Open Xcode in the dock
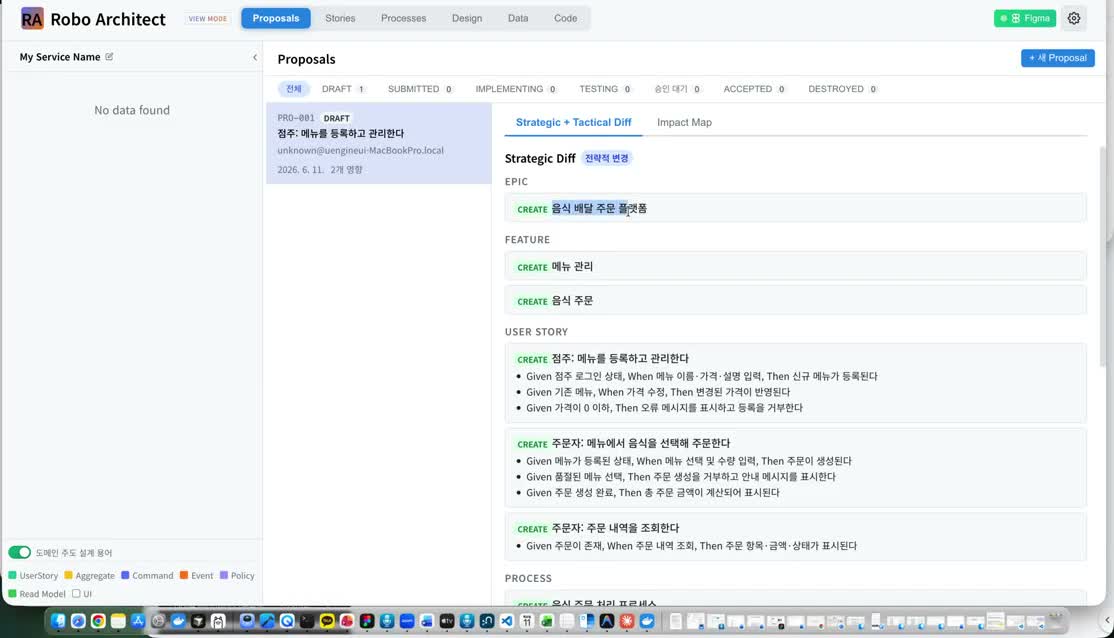This screenshot has width=1114, height=638. click(x=267, y=621)
